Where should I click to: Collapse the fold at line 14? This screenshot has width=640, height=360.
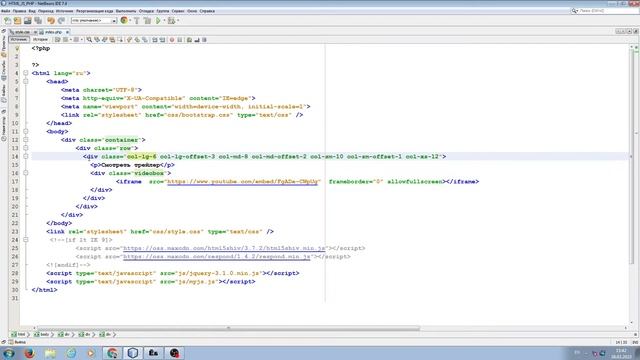click(x=26, y=156)
